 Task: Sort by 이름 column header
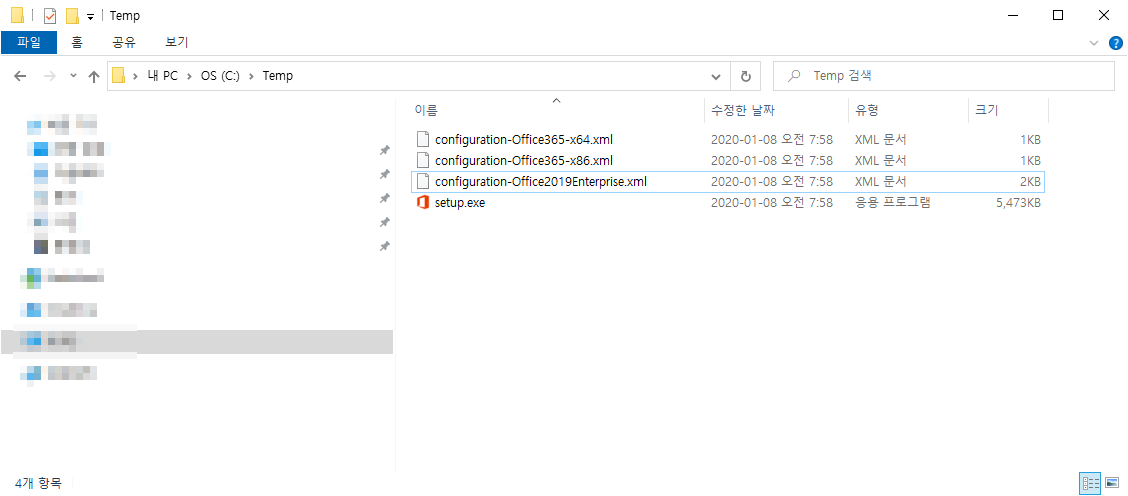tap(426, 110)
